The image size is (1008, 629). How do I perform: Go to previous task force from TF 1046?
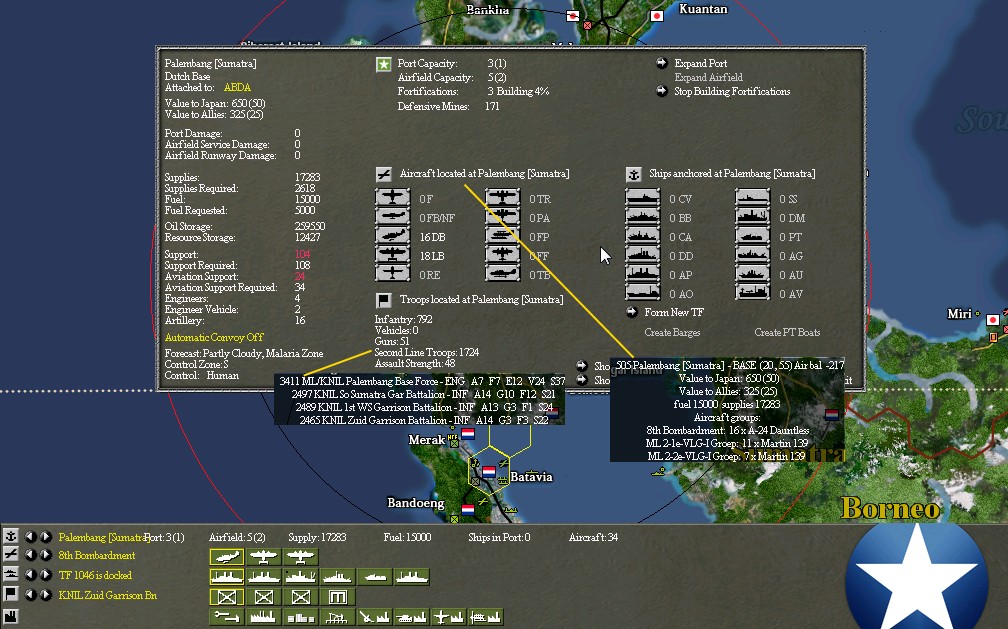(30, 574)
